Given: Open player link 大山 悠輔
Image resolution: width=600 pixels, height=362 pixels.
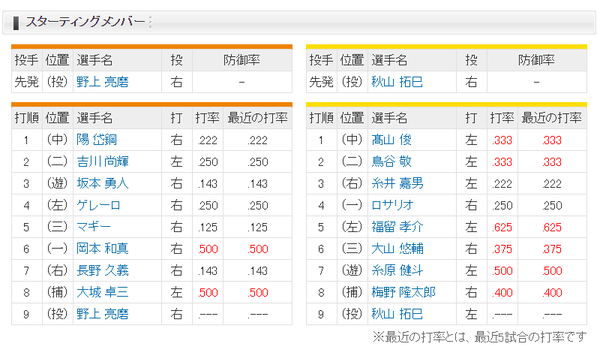Looking at the screenshot, I should coord(397,249).
